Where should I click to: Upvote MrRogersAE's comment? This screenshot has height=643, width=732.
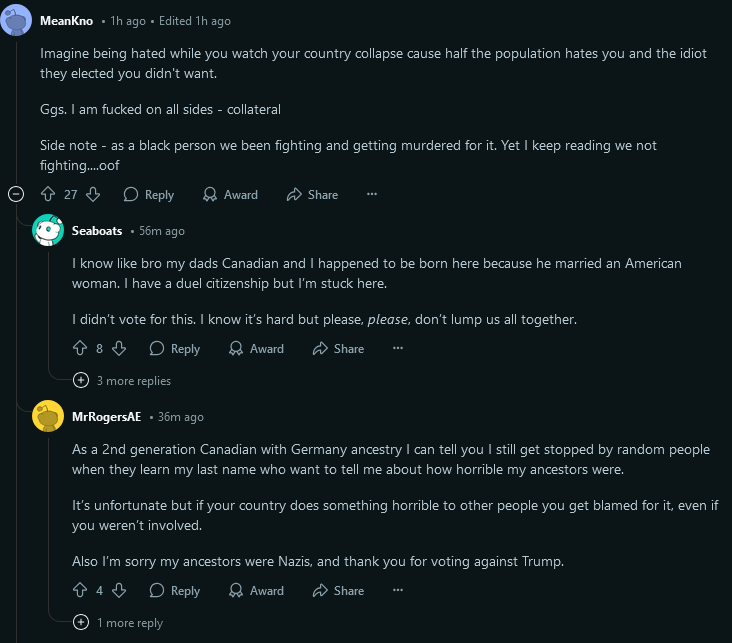[x=80, y=590]
